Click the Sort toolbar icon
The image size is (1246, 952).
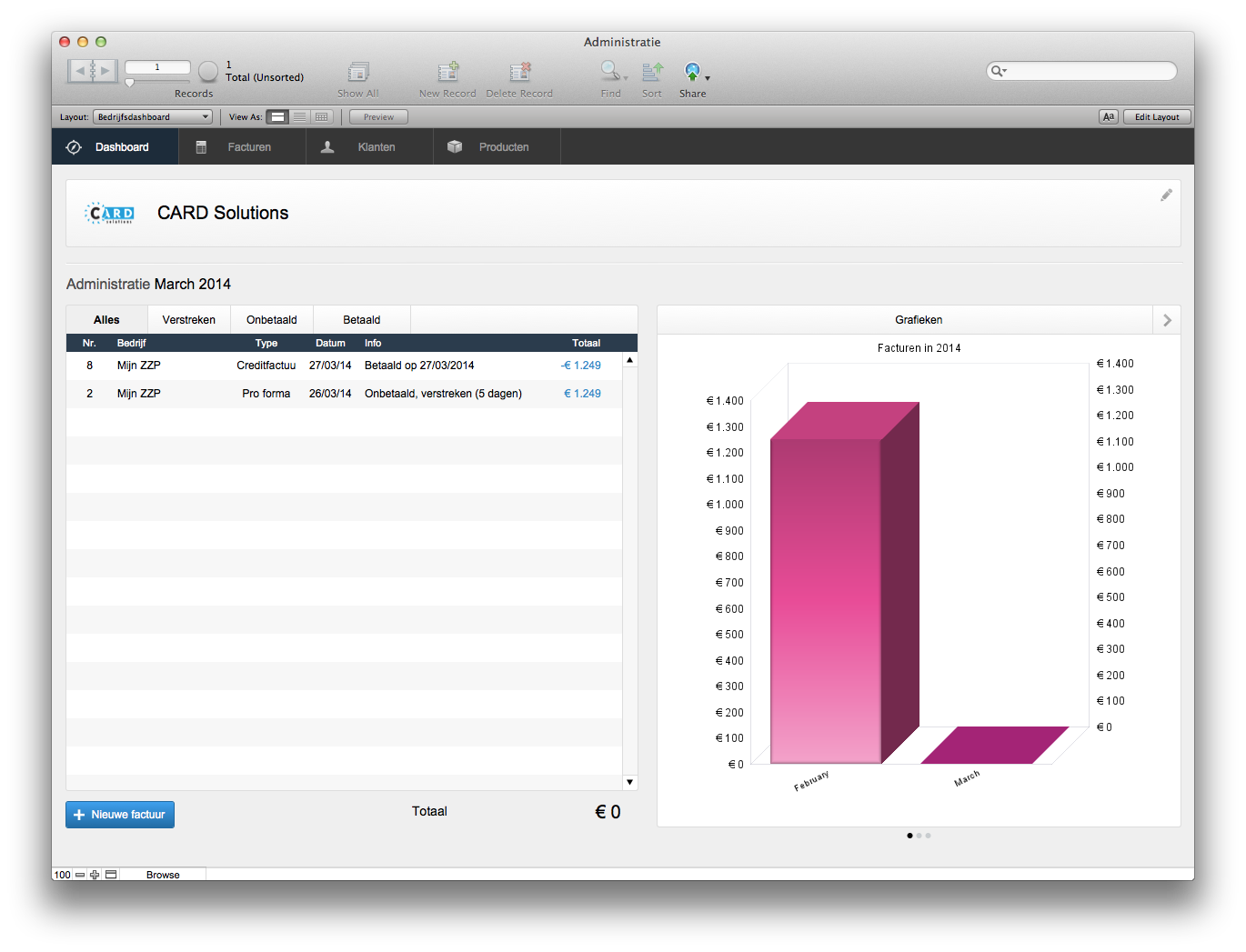coord(652,71)
